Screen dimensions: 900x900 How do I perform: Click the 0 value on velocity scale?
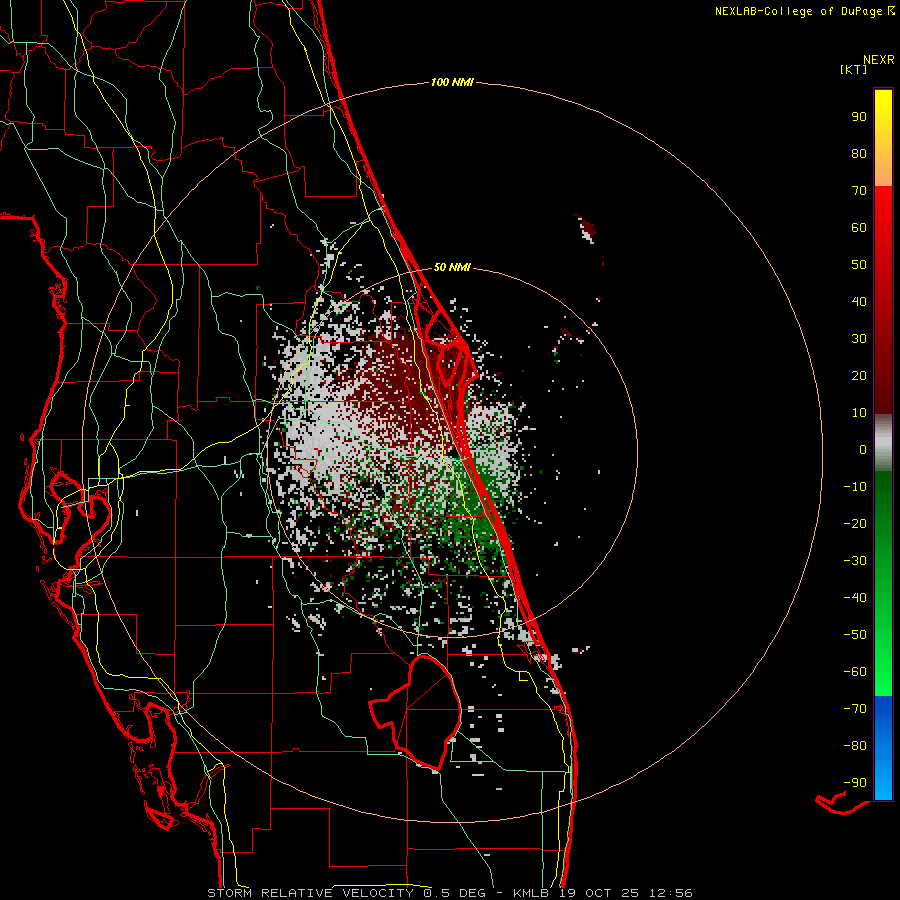863,450
